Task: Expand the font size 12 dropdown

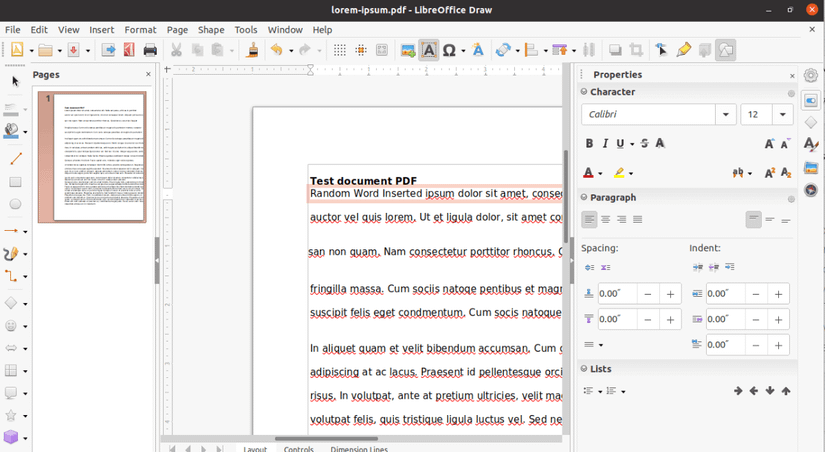Action: [x=783, y=115]
